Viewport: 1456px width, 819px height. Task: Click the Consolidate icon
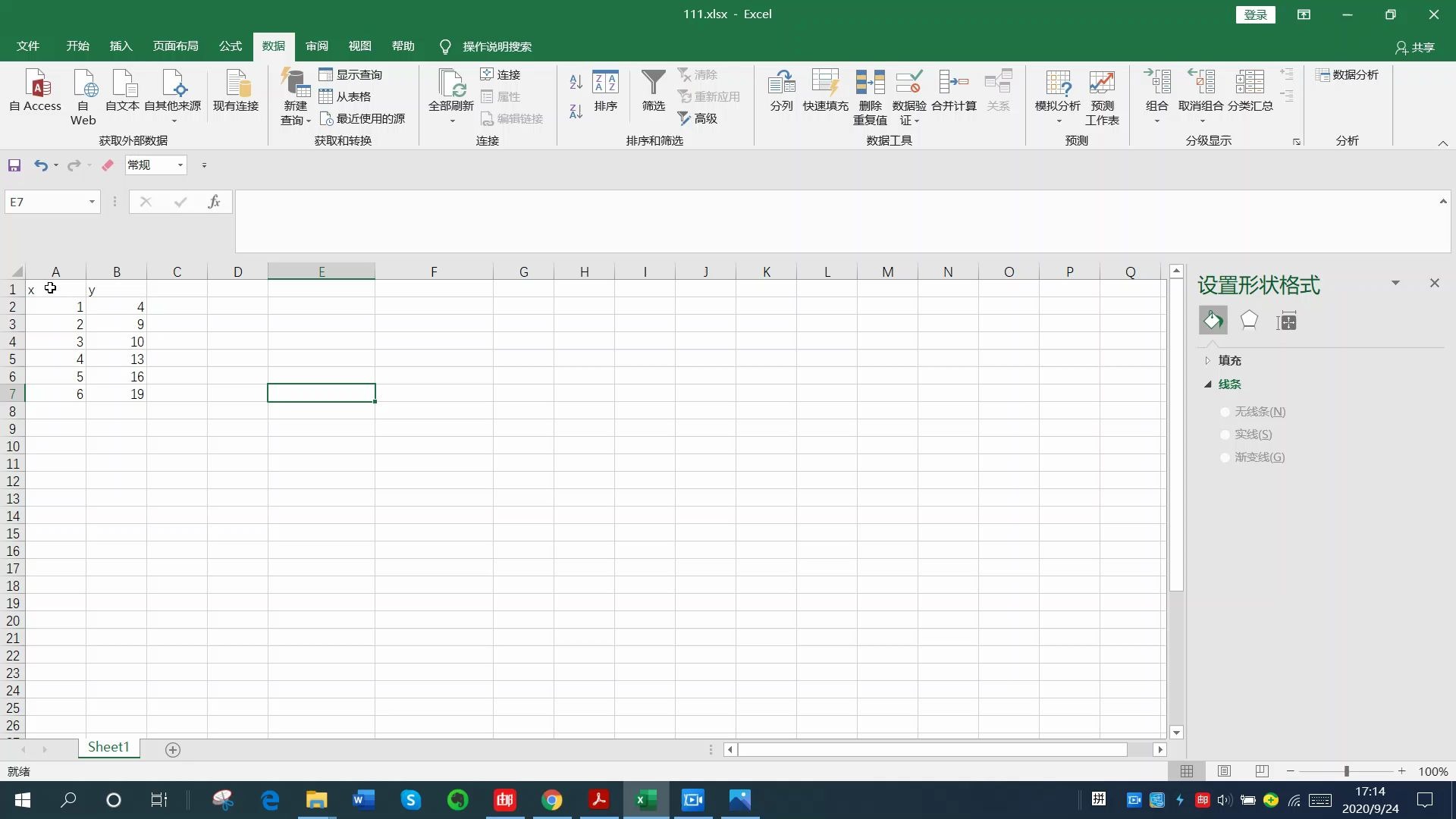point(953,83)
